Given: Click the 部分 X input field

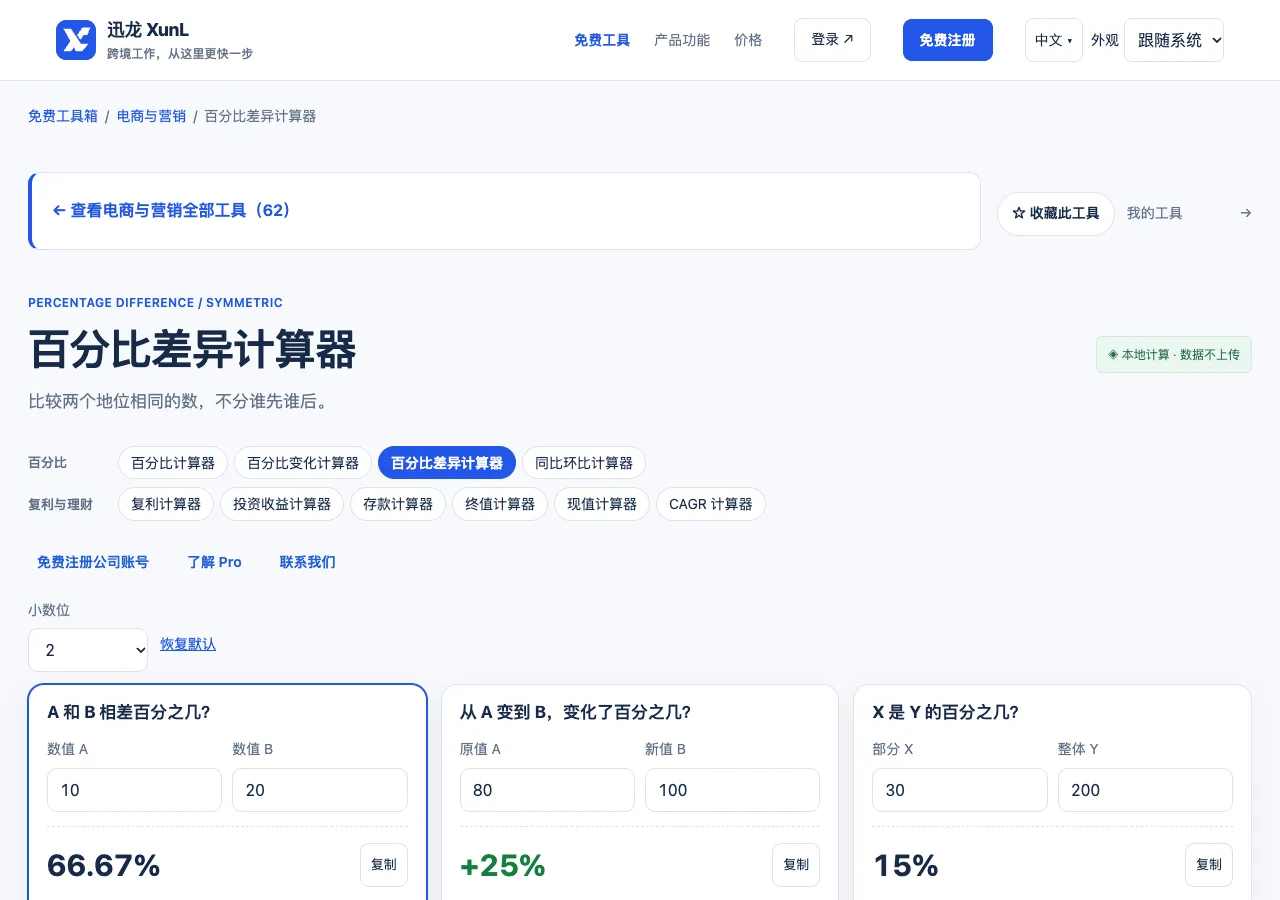Looking at the screenshot, I should (x=960, y=790).
